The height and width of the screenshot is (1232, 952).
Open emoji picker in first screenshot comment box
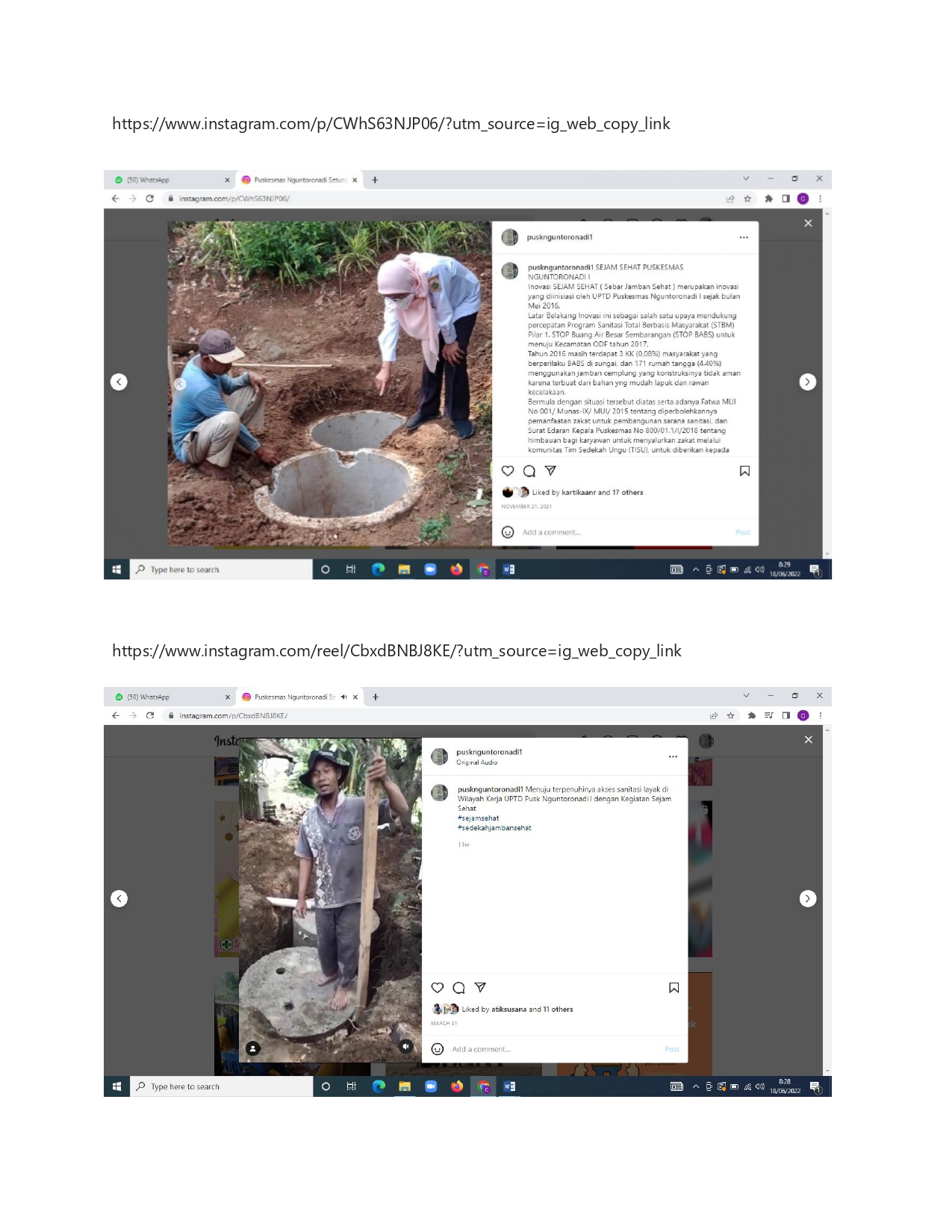[x=508, y=532]
